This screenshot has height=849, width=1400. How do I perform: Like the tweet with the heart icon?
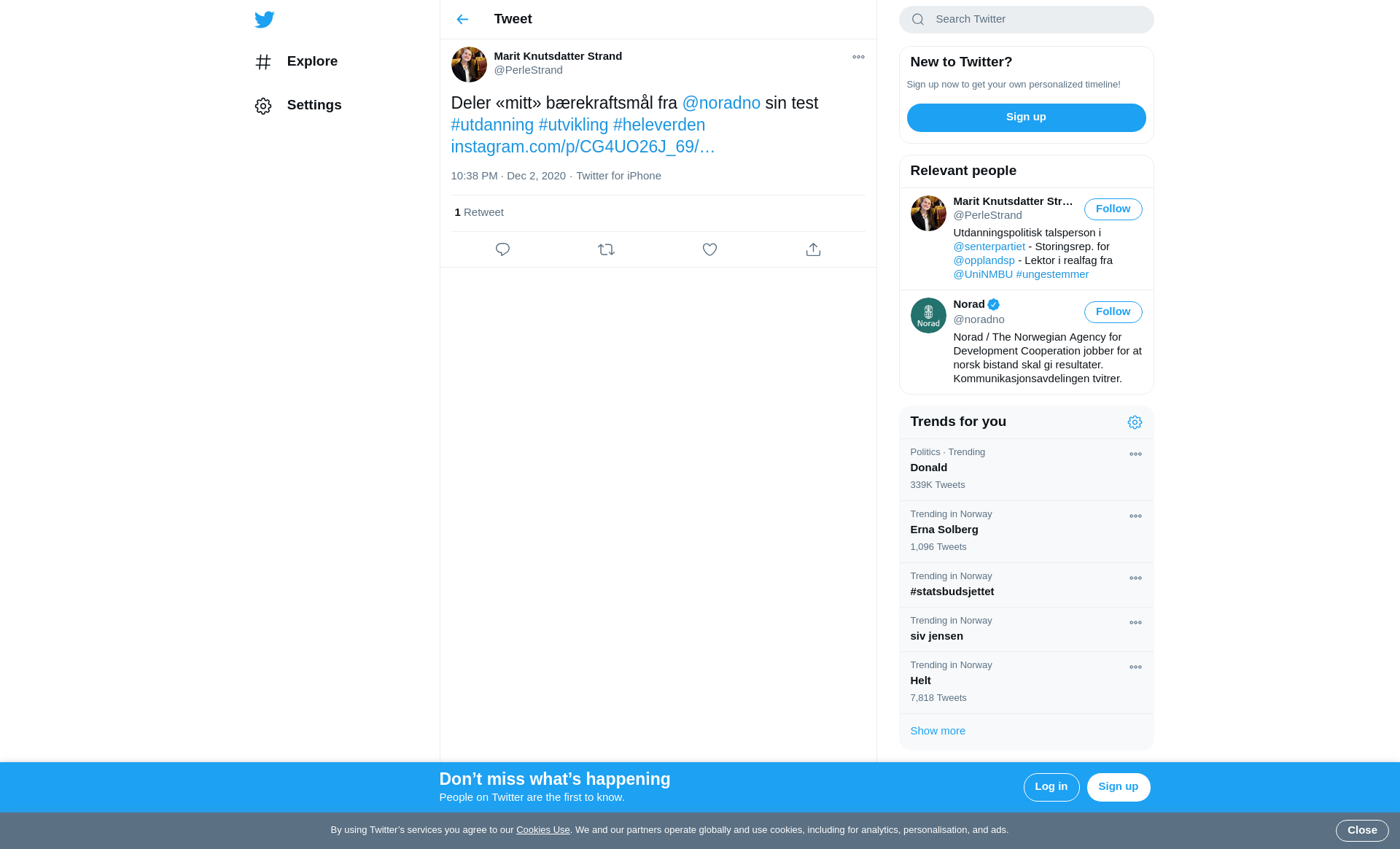(x=709, y=249)
